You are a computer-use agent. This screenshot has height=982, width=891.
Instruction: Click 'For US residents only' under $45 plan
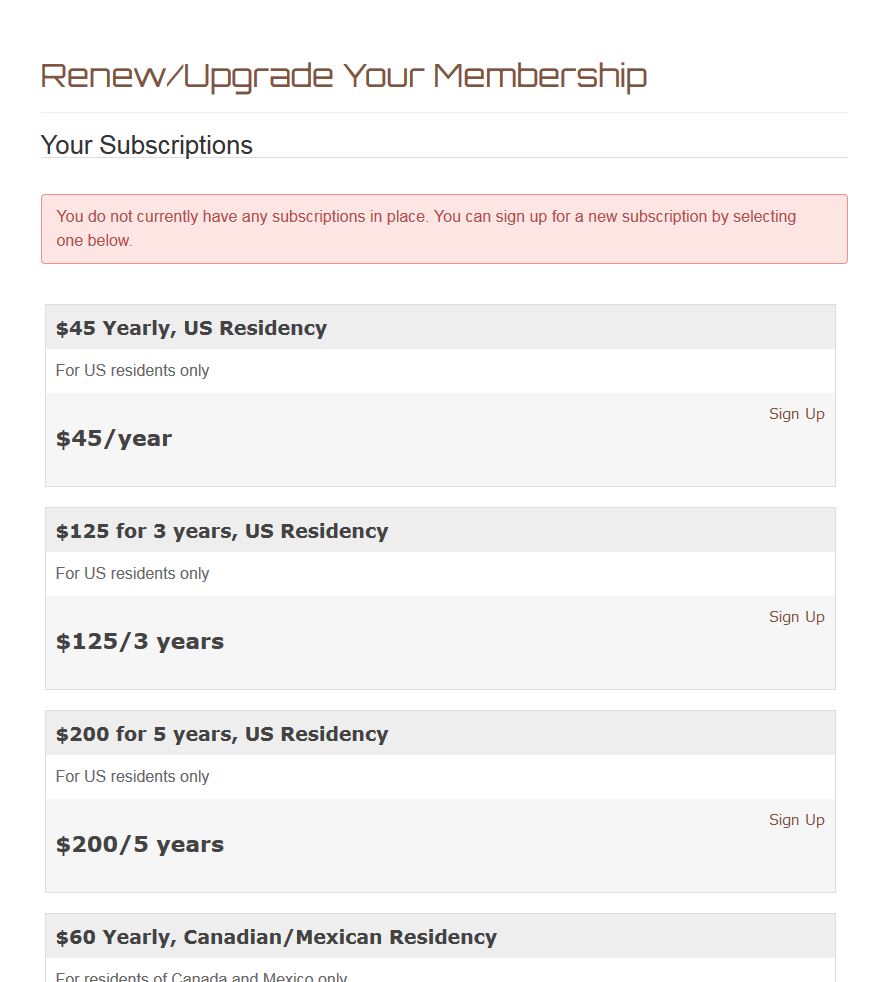coord(132,371)
